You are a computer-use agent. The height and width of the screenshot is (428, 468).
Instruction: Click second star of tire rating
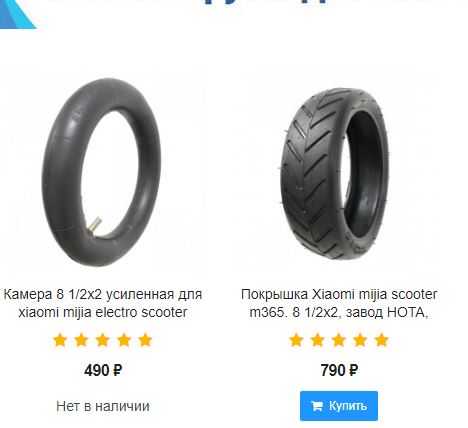click(317, 340)
